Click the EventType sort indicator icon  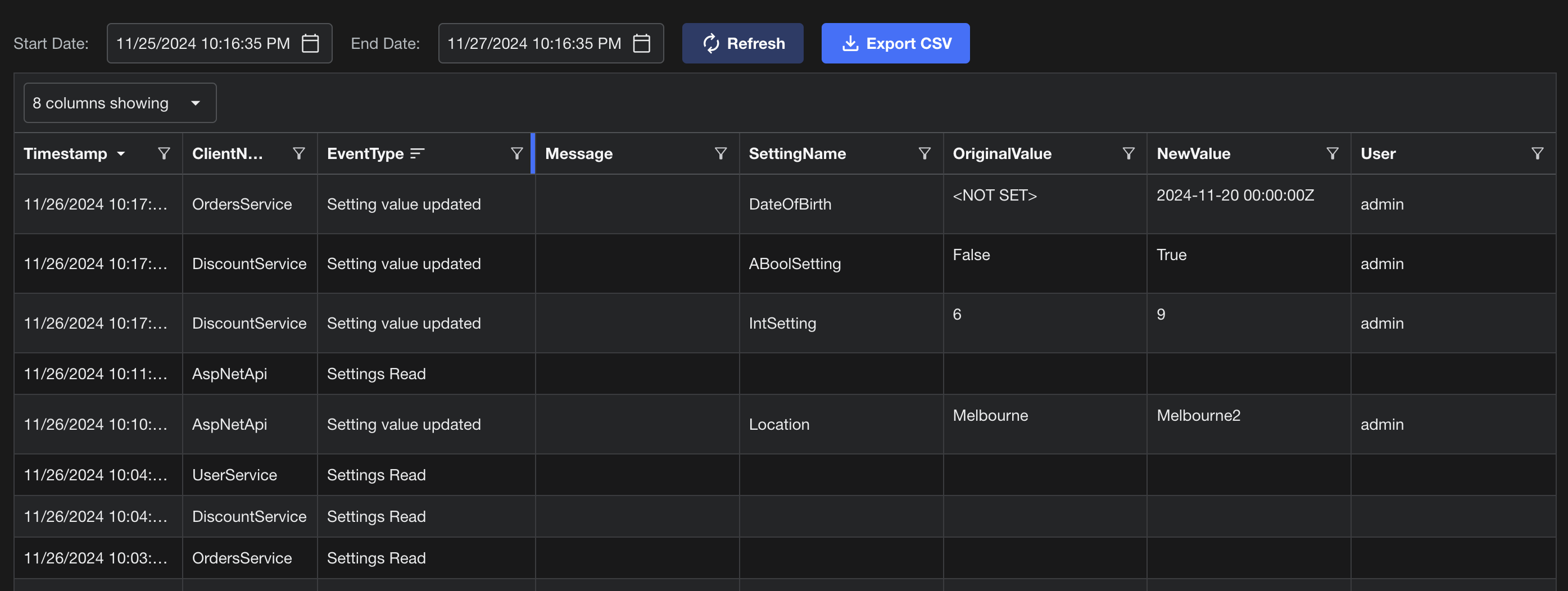point(417,153)
